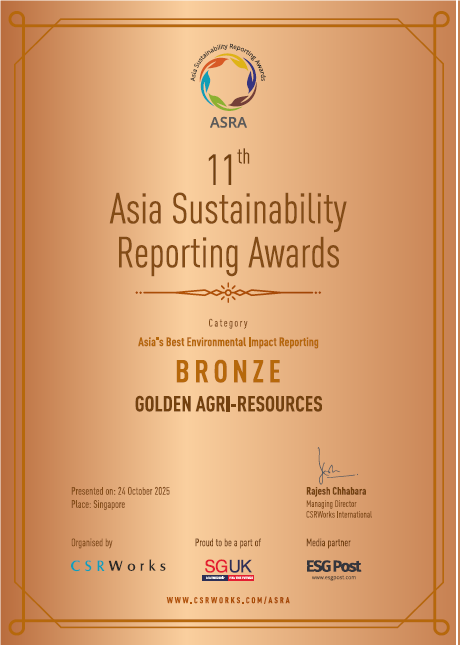Click the "ASRA" text under the logo

point(228,122)
